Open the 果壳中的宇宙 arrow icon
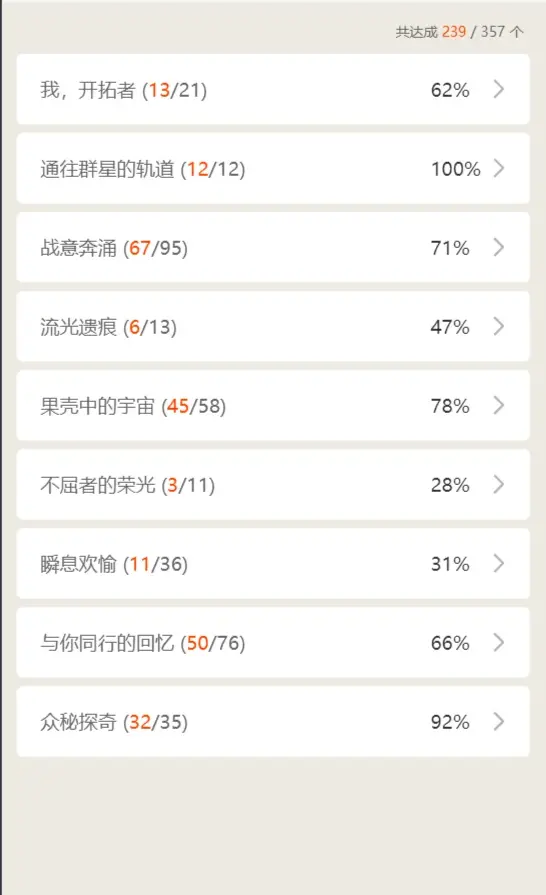The image size is (546, 895). [x=499, y=405]
